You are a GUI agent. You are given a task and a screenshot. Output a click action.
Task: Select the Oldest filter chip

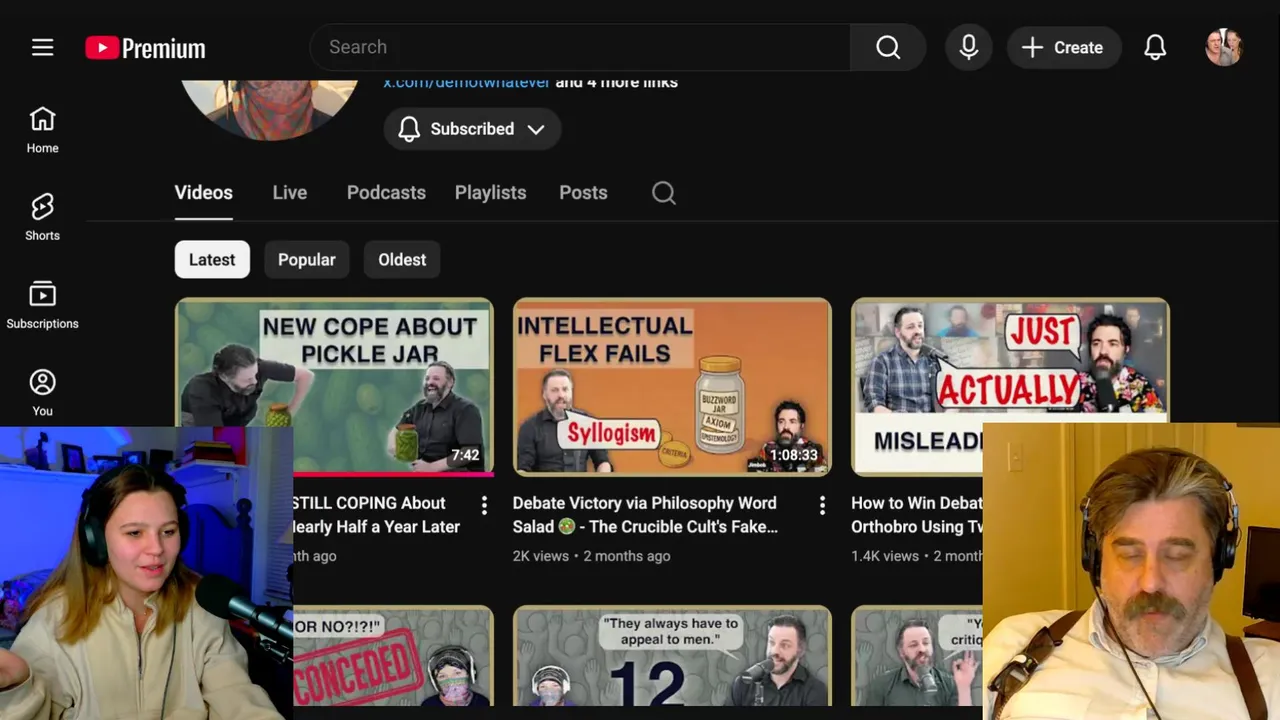click(x=402, y=260)
